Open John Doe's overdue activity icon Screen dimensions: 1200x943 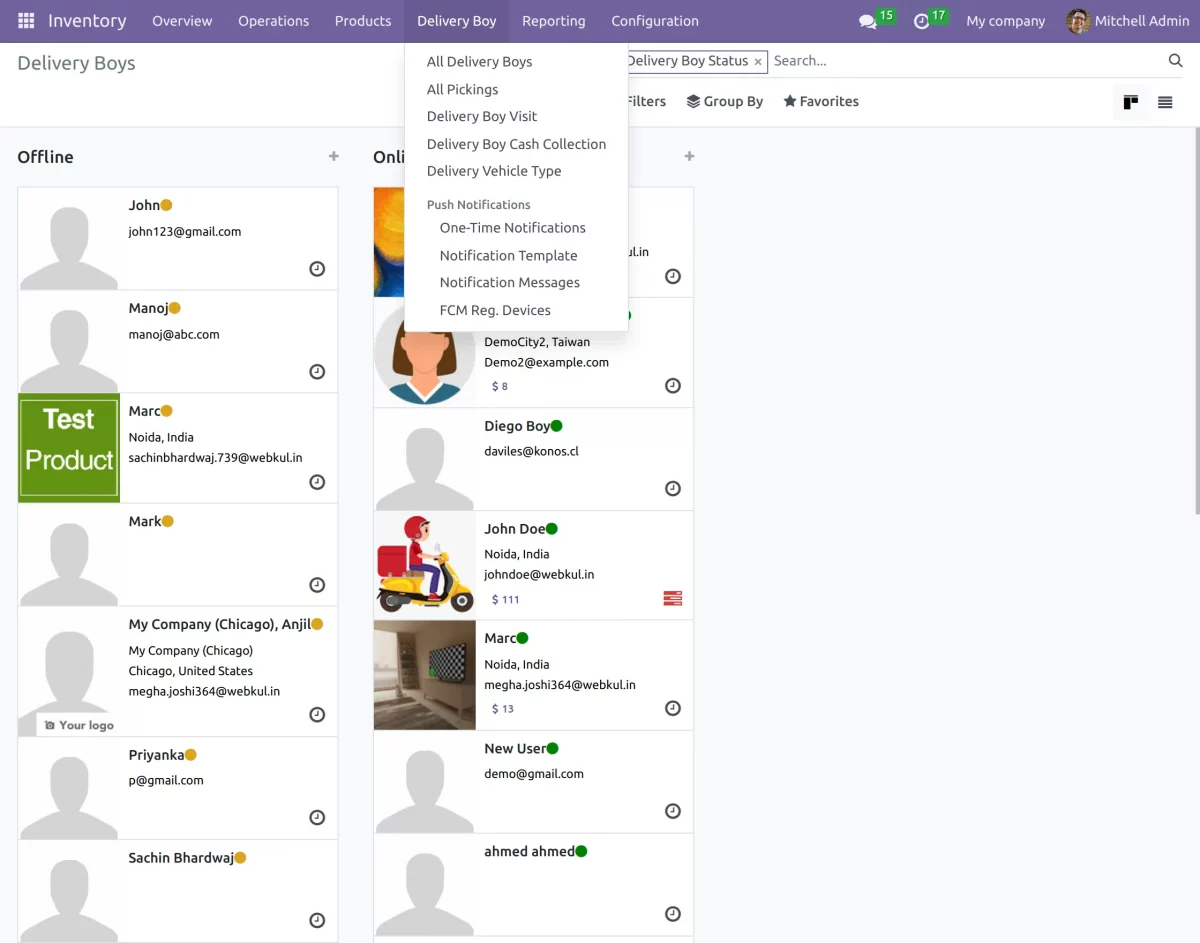click(672, 599)
